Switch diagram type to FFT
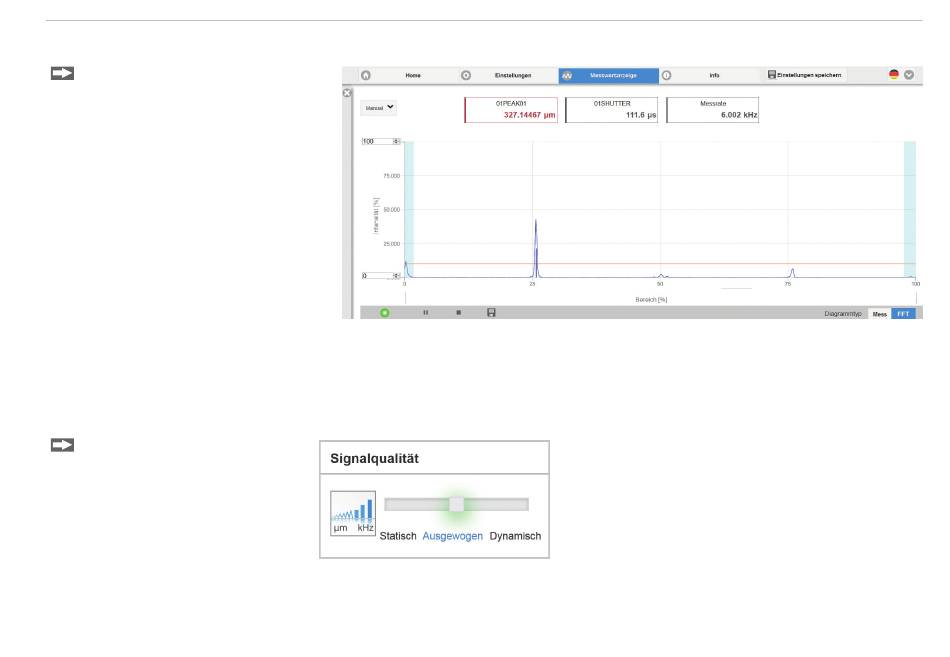 903,313
